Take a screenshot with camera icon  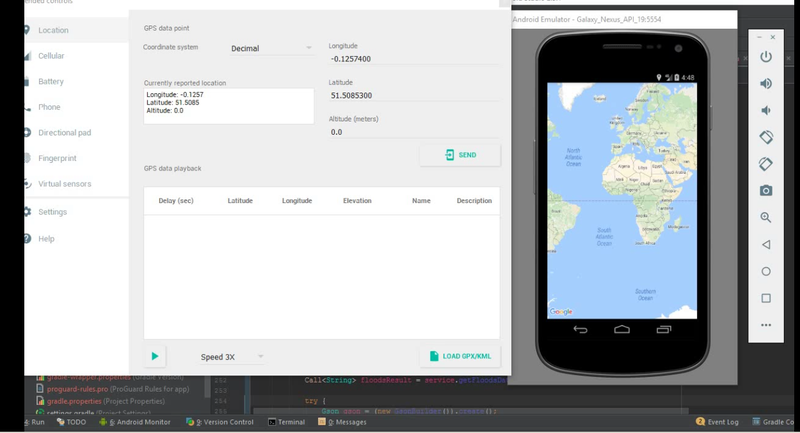coord(766,190)
